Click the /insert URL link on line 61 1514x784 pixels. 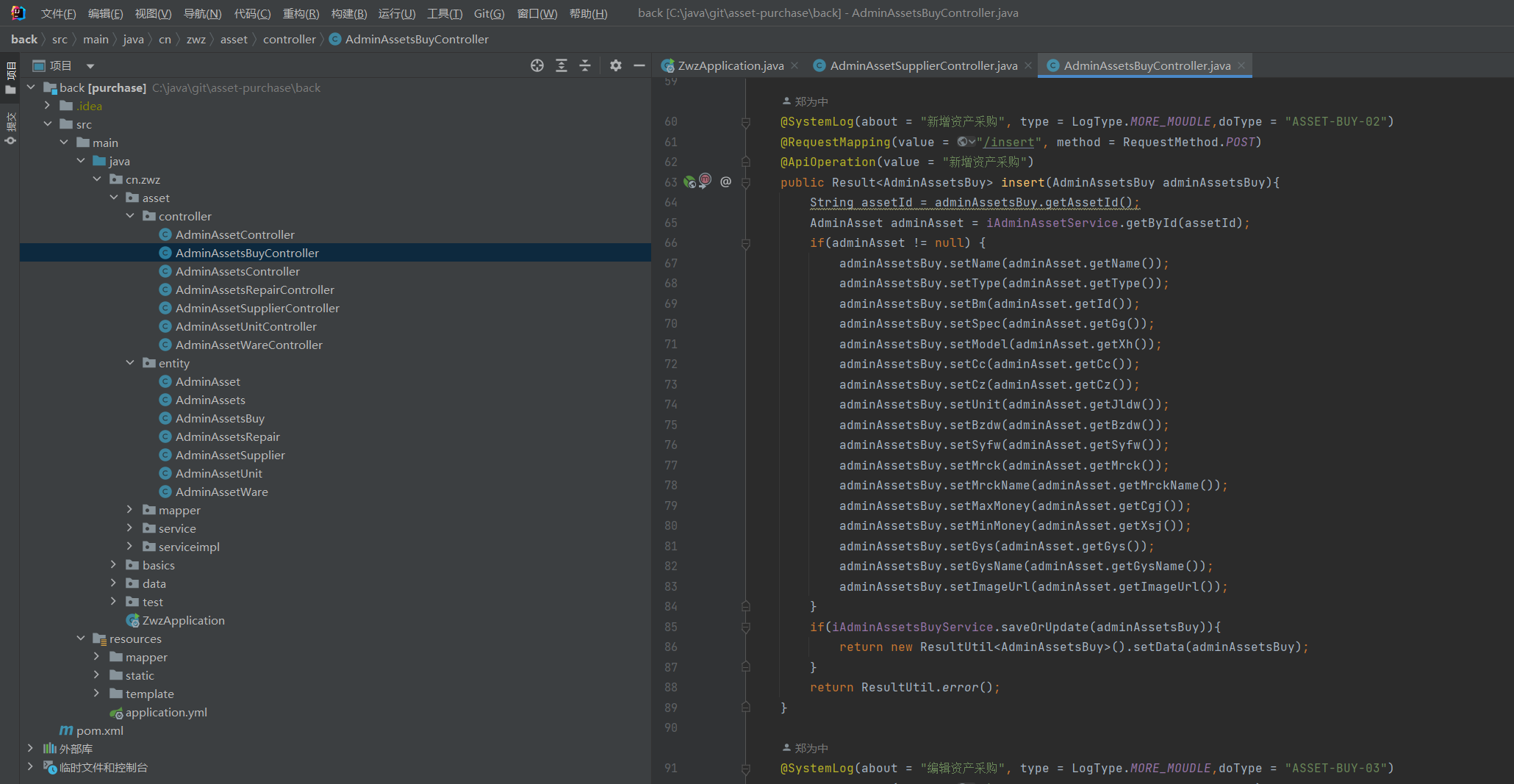coord(1008,142)
